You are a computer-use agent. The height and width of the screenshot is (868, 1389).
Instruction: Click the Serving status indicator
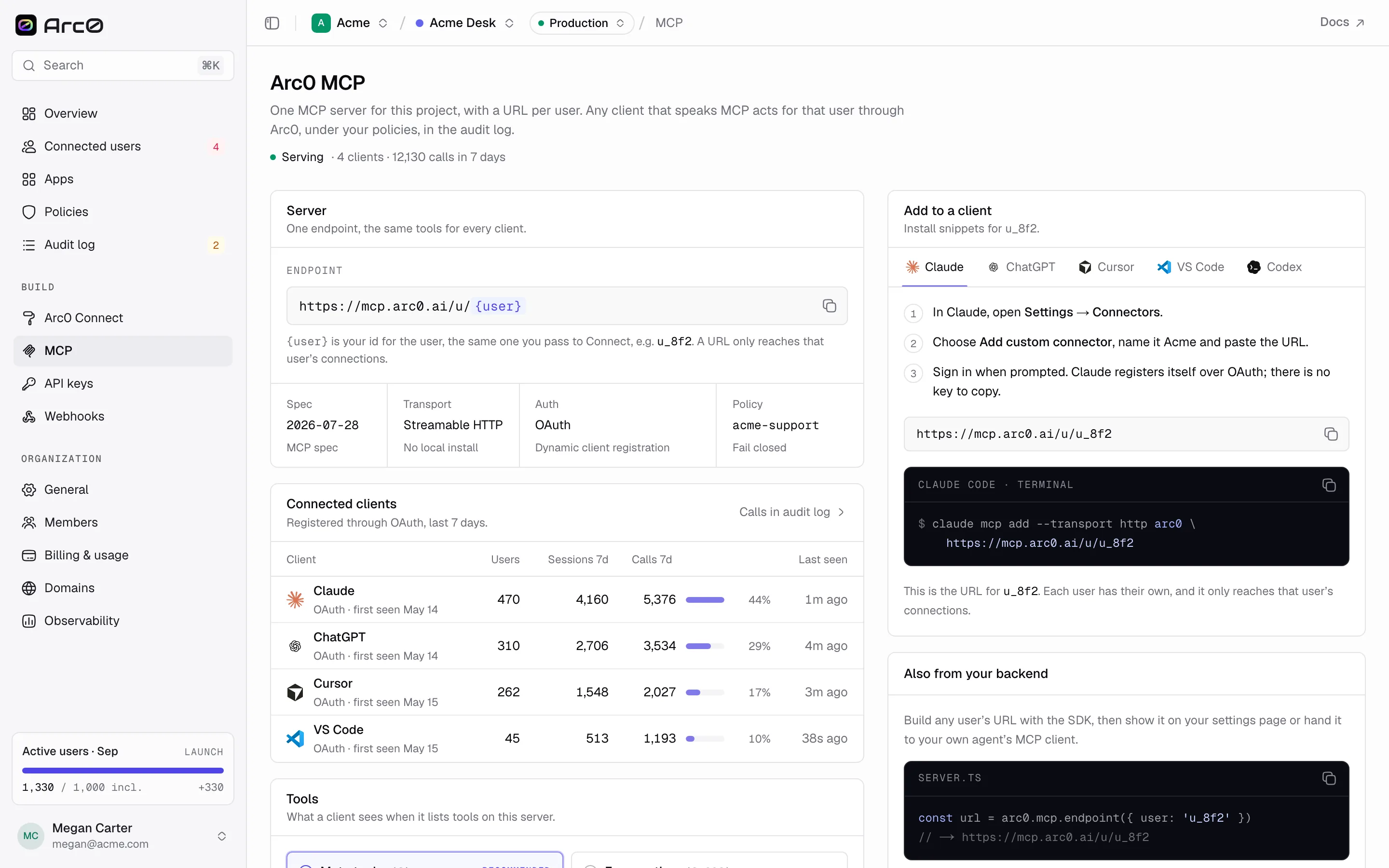point(297,157)
